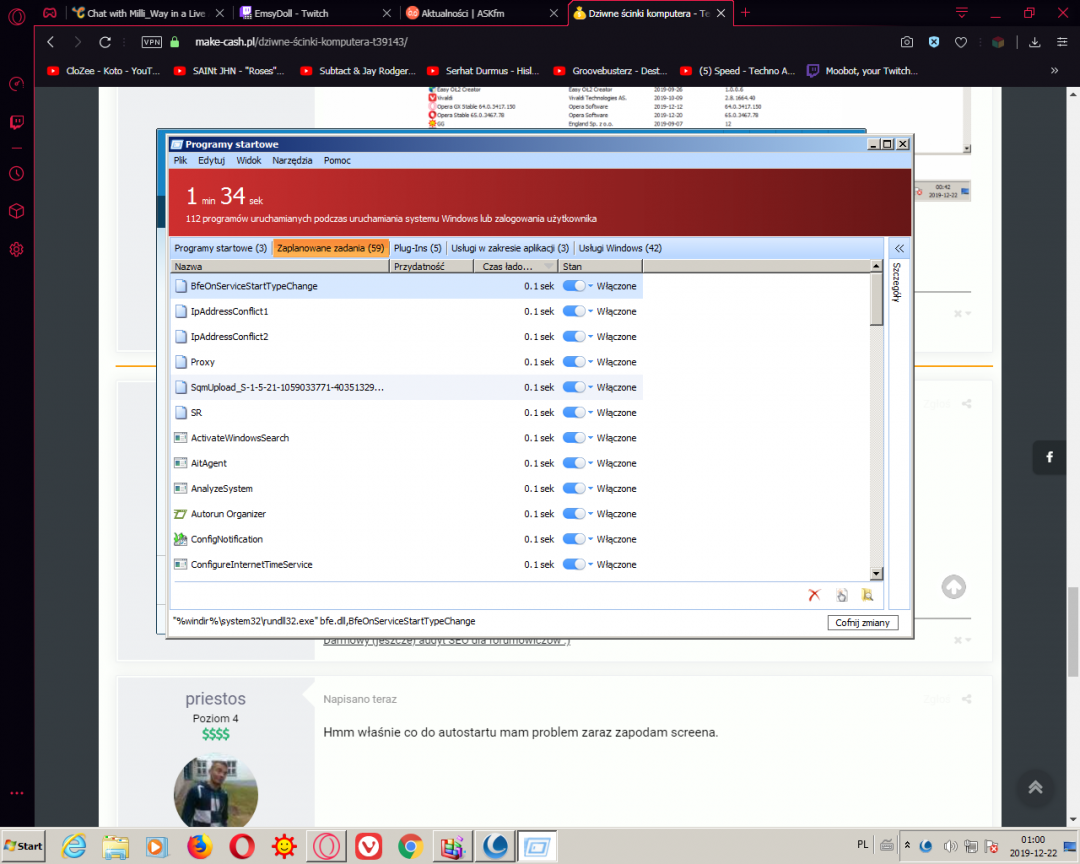
Task: Open history clock icon in sidebar
Action: [x=16, y=173]
